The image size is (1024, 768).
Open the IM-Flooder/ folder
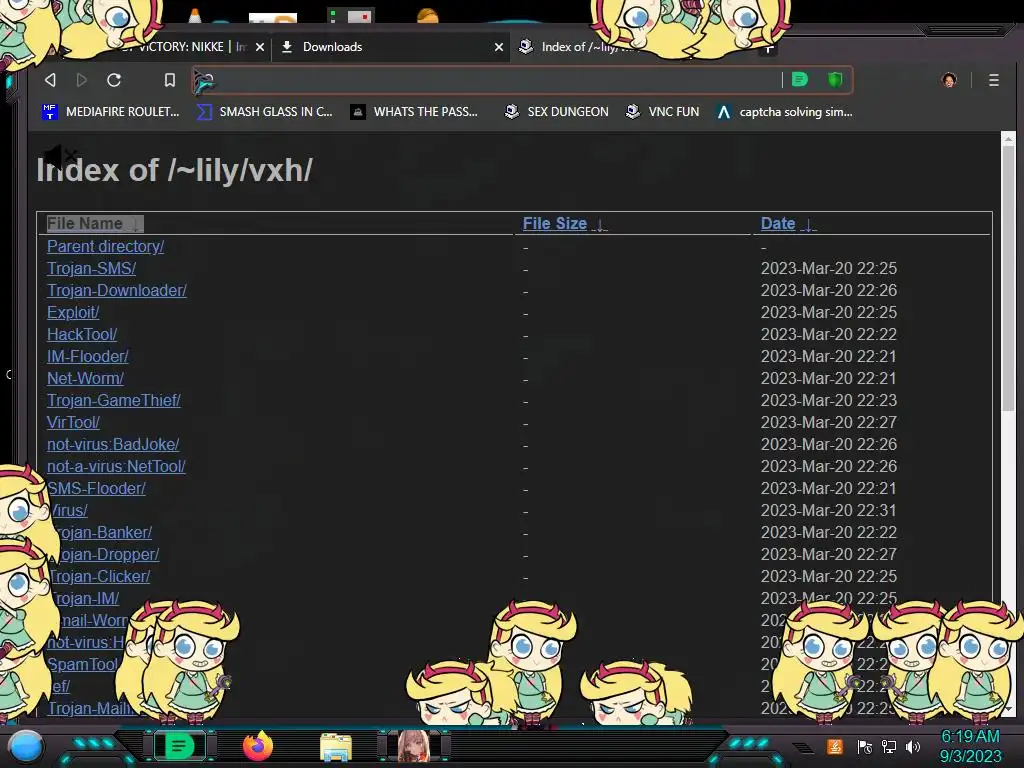(88, 357)
